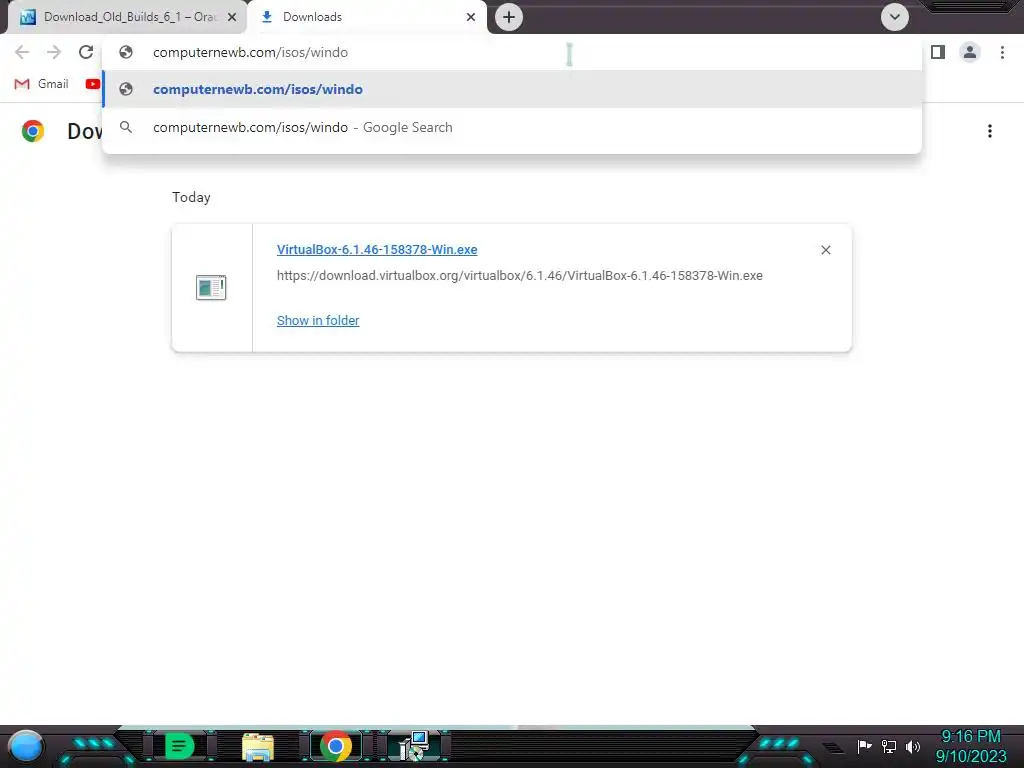Go back with the browser back arrow
Image resolution: width=1024 pixels, height=768 pixels.
point(22,52)
